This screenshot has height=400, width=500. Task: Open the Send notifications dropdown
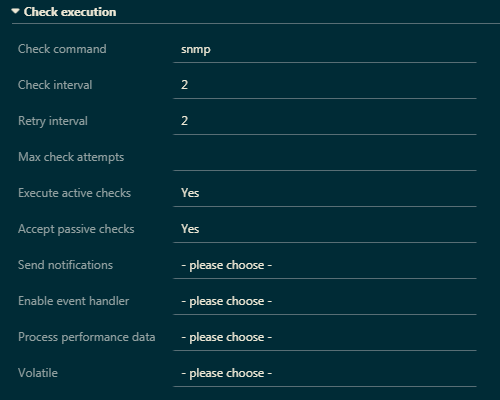325,265
